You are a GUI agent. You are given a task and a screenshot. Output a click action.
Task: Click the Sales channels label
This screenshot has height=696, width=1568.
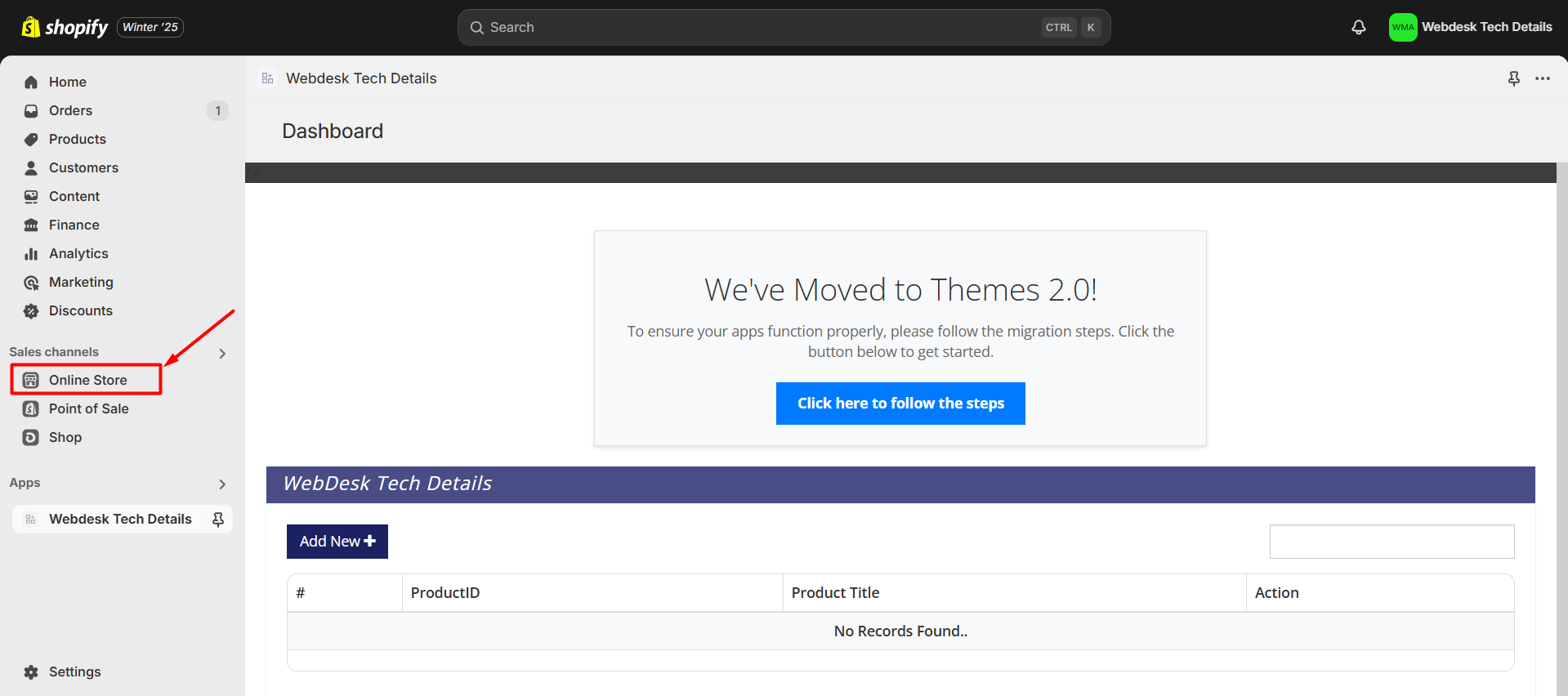point(54,352)
